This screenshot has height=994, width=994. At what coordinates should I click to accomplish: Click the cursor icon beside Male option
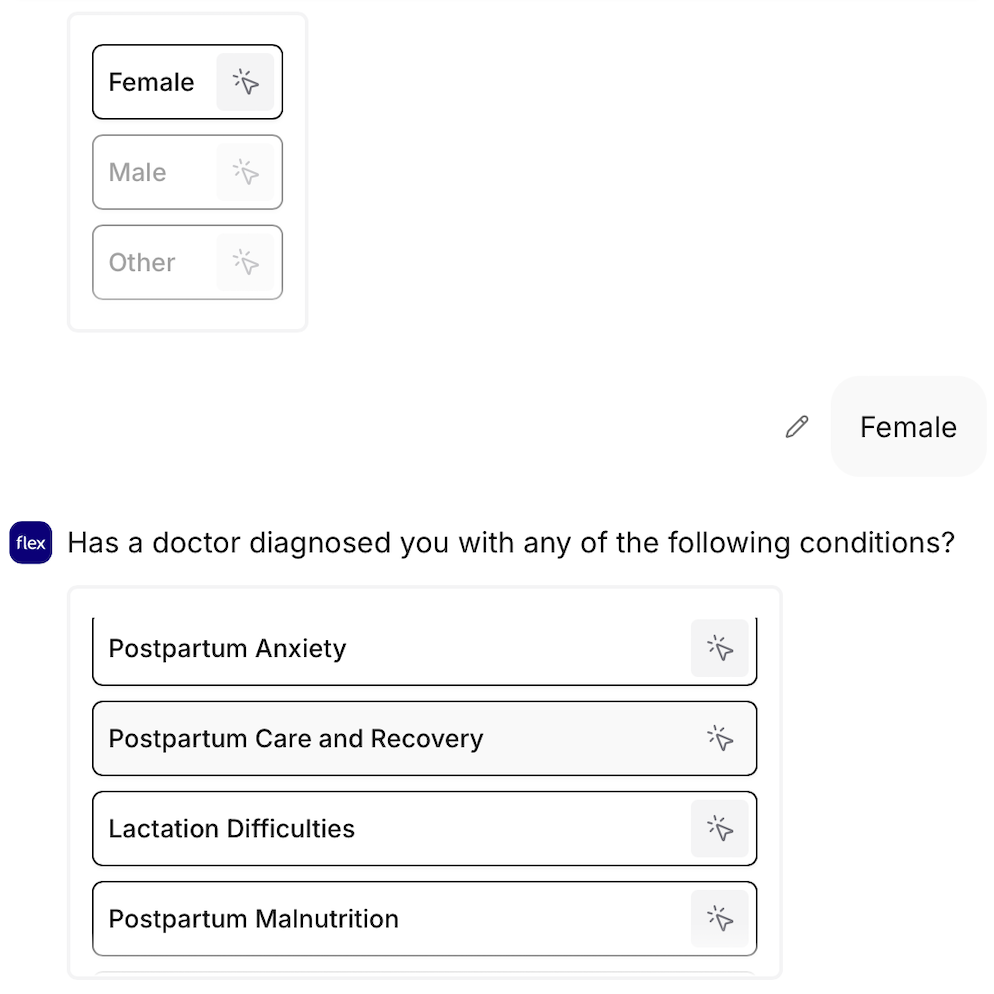click(245, 172)
